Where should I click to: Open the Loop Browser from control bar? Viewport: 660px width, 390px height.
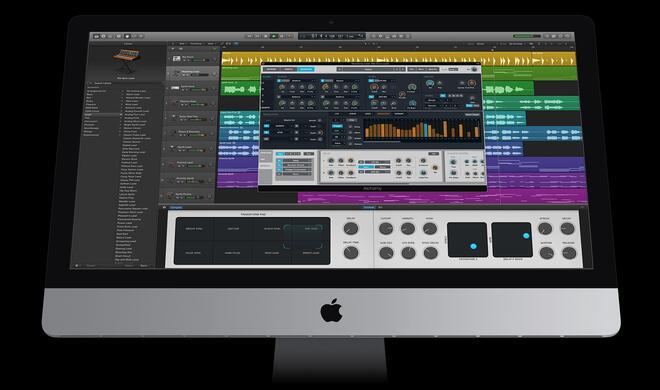click(x=561, y=37)
